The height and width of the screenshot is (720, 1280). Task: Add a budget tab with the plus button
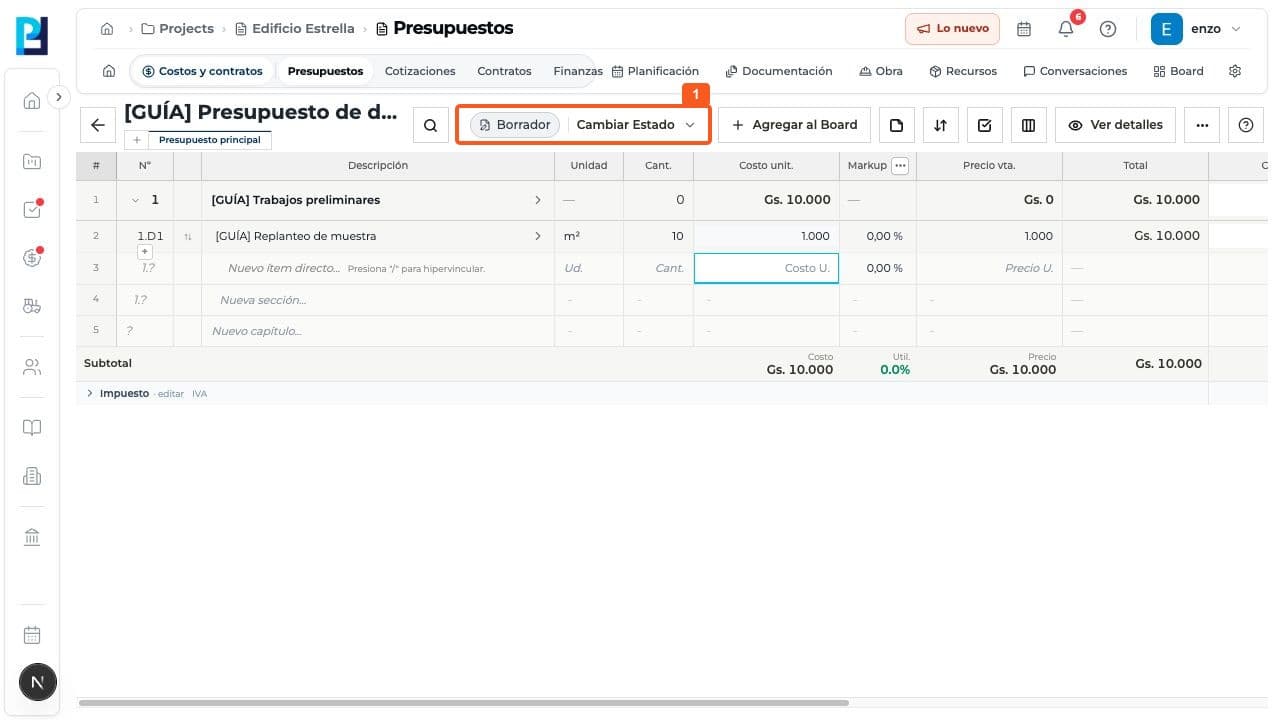click(x=137, y=140)
